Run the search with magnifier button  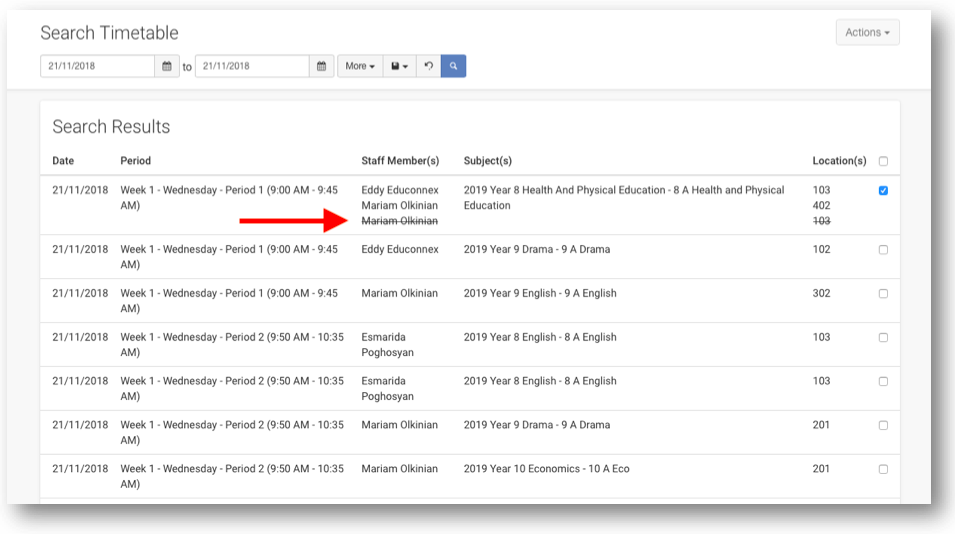tap(453, 66)
